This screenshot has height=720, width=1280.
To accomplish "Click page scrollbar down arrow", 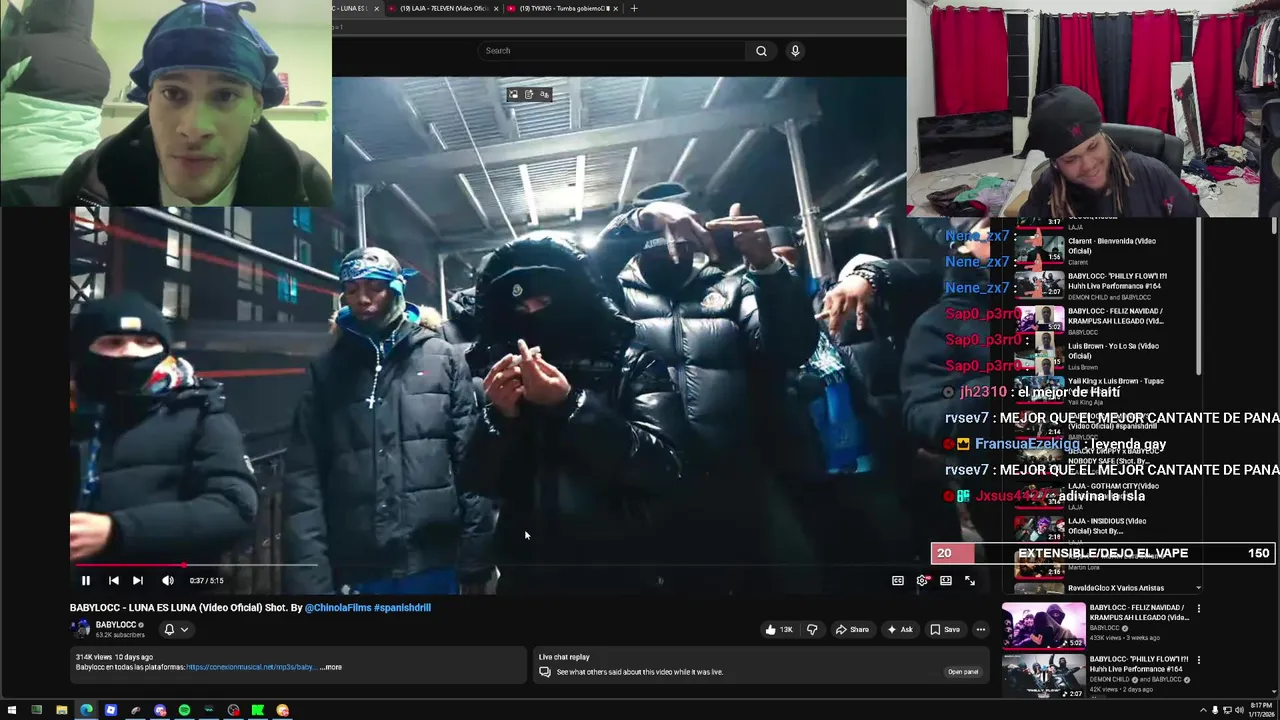I will tap(1273, 691).
